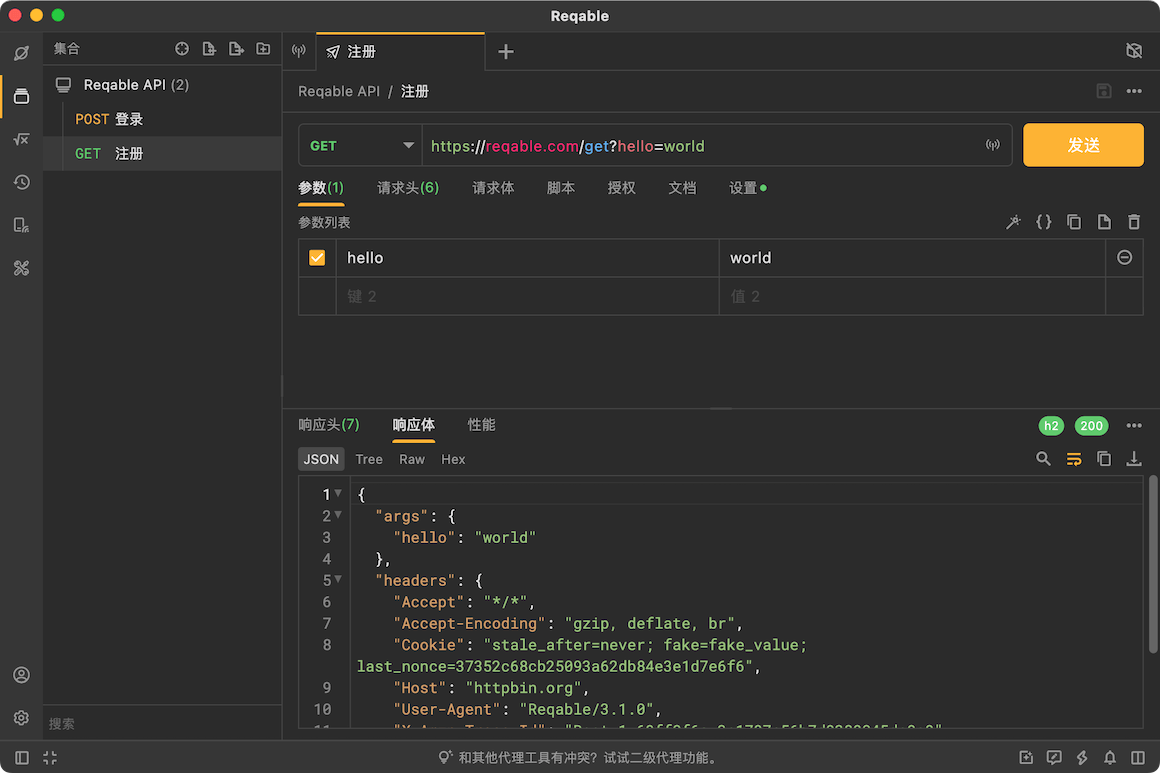Collapse the headers object at line 5
This screenshot has height=773, width=1160.
pos(338,578)
